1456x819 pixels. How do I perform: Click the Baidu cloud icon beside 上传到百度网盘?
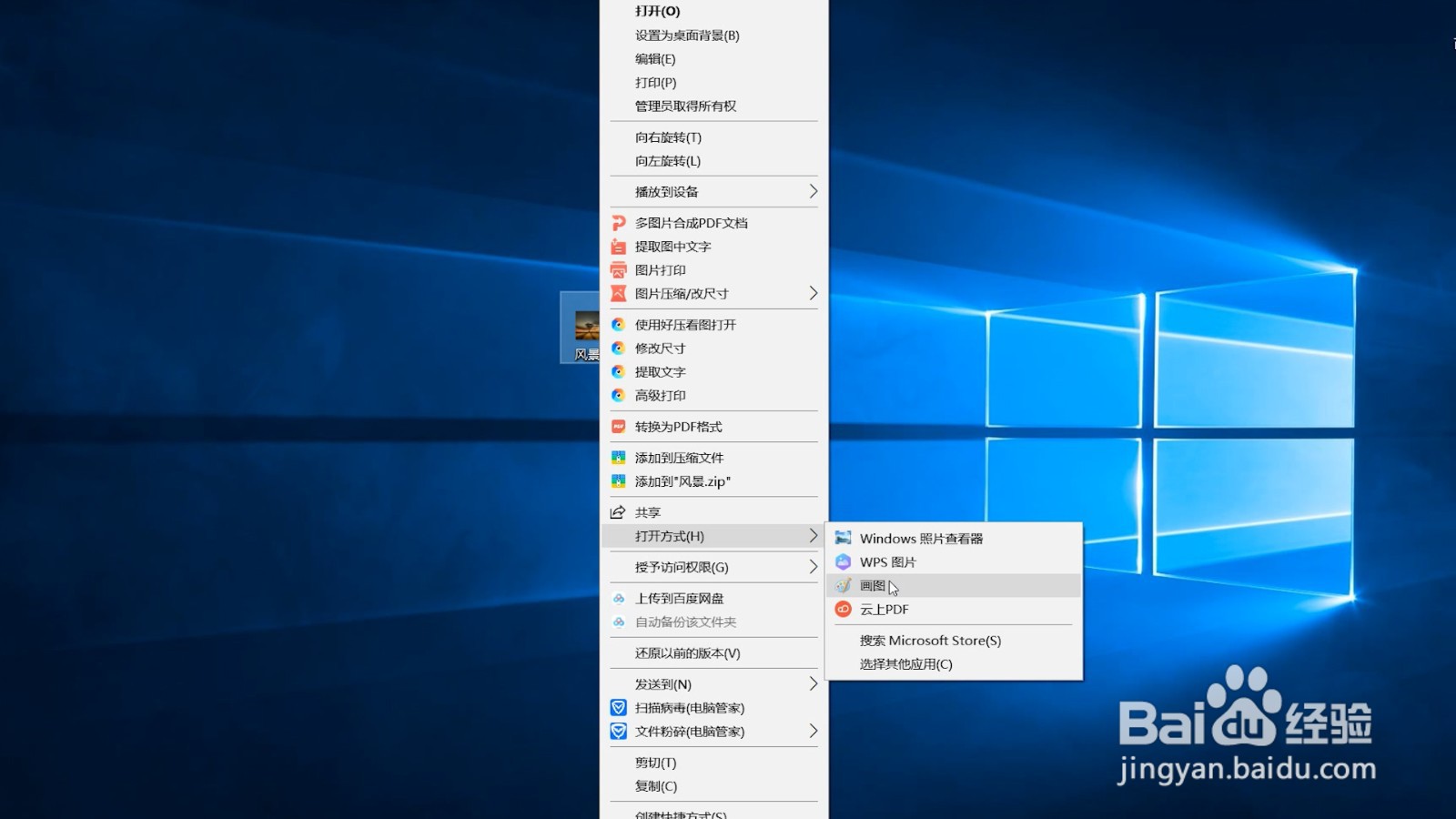(x=618, y=599)
